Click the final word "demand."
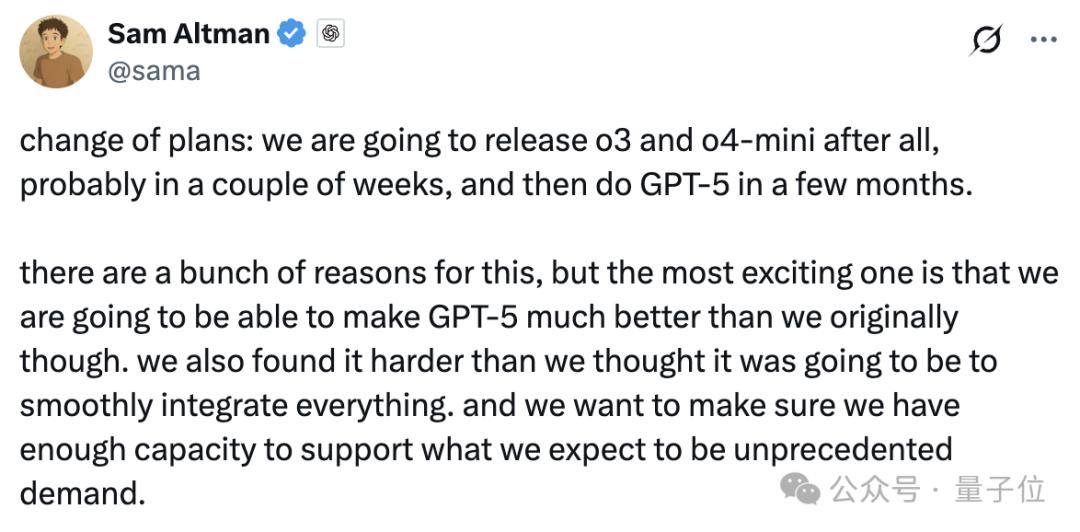 point(77,492)
